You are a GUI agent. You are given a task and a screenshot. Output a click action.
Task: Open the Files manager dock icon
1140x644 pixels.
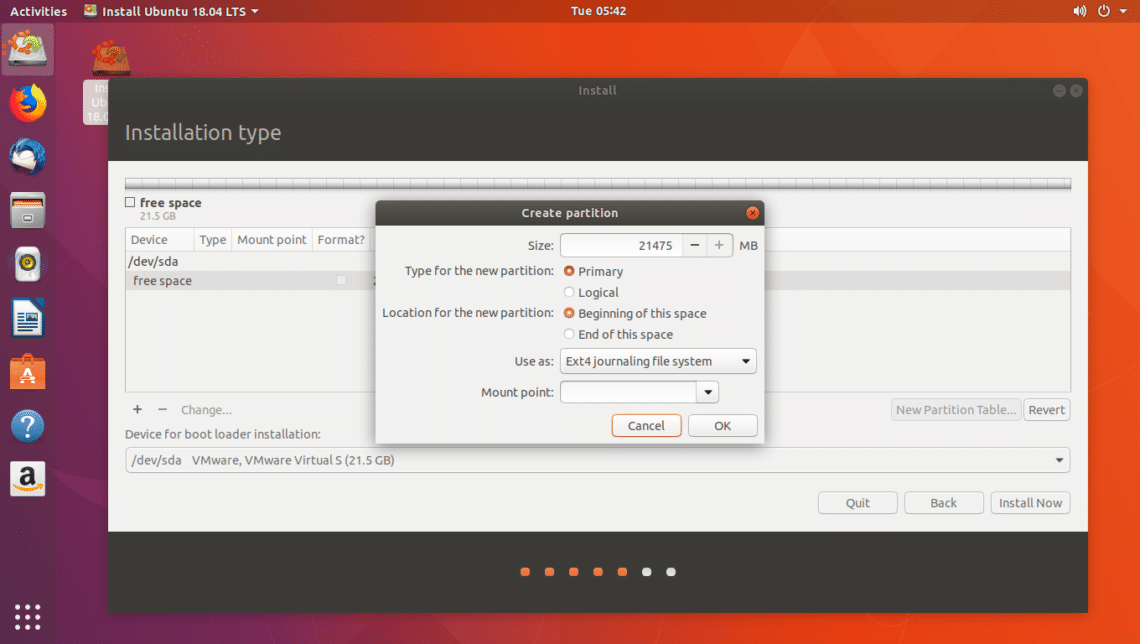28,211
